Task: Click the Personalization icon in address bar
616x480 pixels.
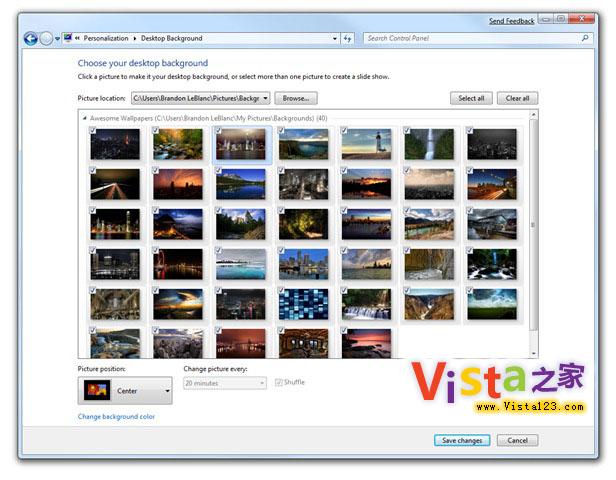Action: point(68,38)
